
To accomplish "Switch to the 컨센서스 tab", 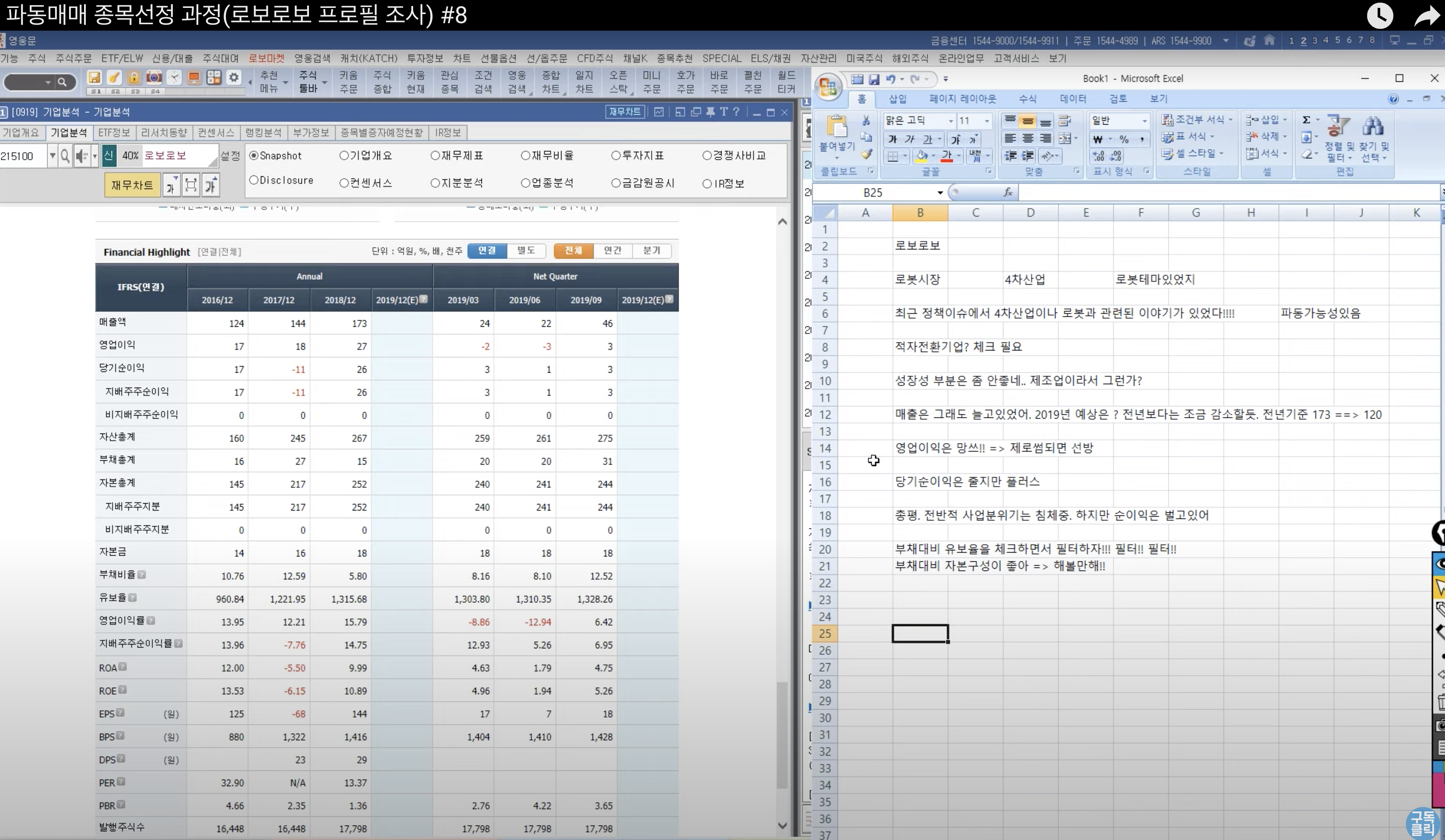I will click(x=216, y=133).
